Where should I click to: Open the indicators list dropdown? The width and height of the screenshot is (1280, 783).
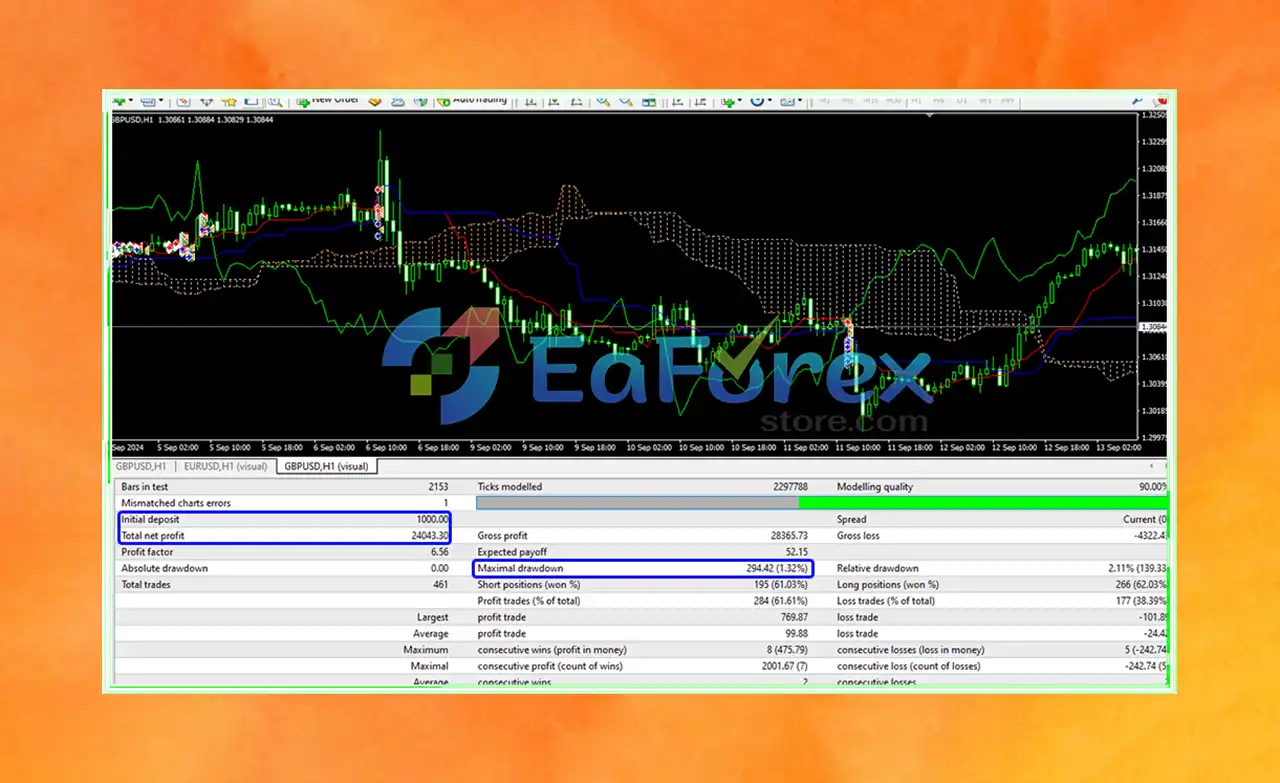click(739, 100)
